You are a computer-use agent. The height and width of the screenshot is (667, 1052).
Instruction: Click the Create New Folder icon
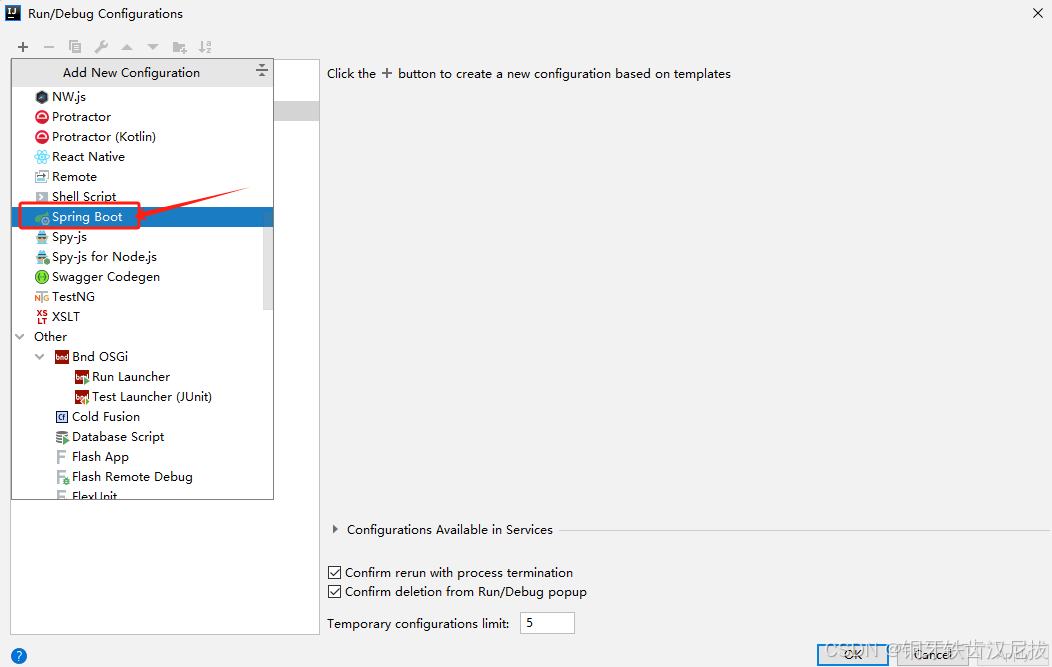[x=179, y=47]
